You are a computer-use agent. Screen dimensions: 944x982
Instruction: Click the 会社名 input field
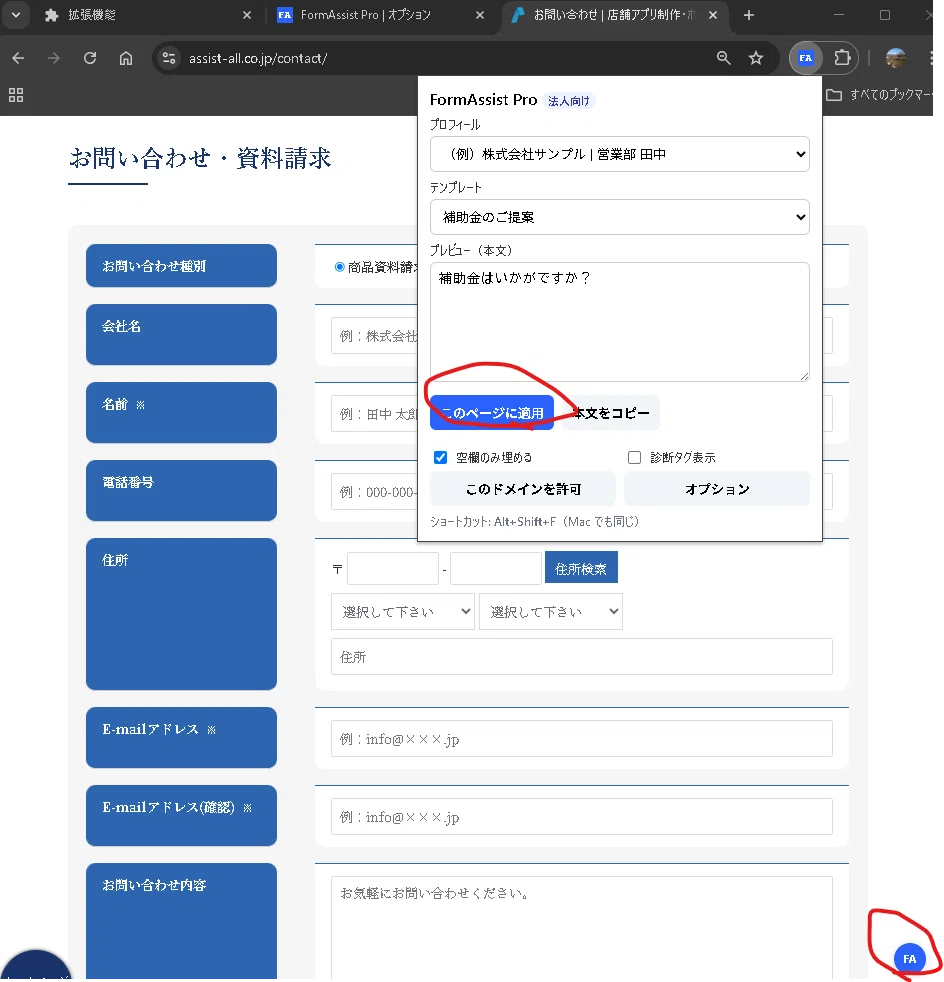tap(374, 336)
